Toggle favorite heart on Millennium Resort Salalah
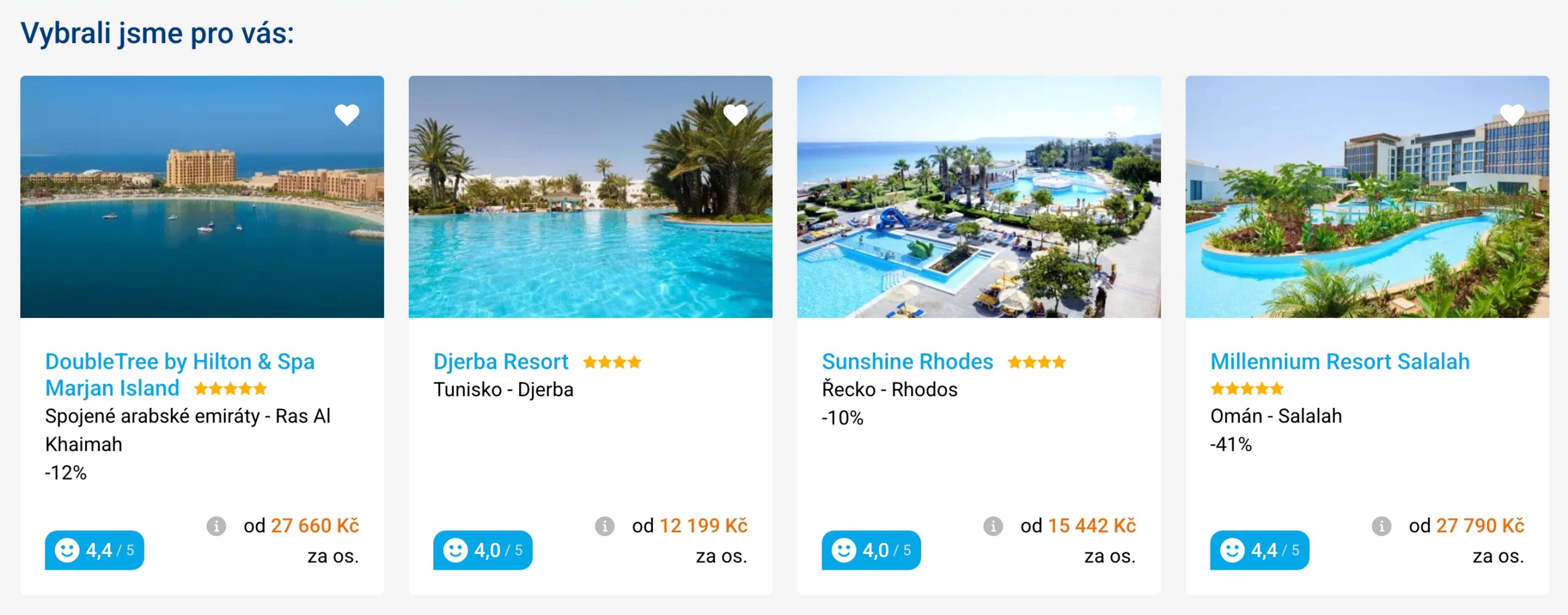 point(1512,114)
